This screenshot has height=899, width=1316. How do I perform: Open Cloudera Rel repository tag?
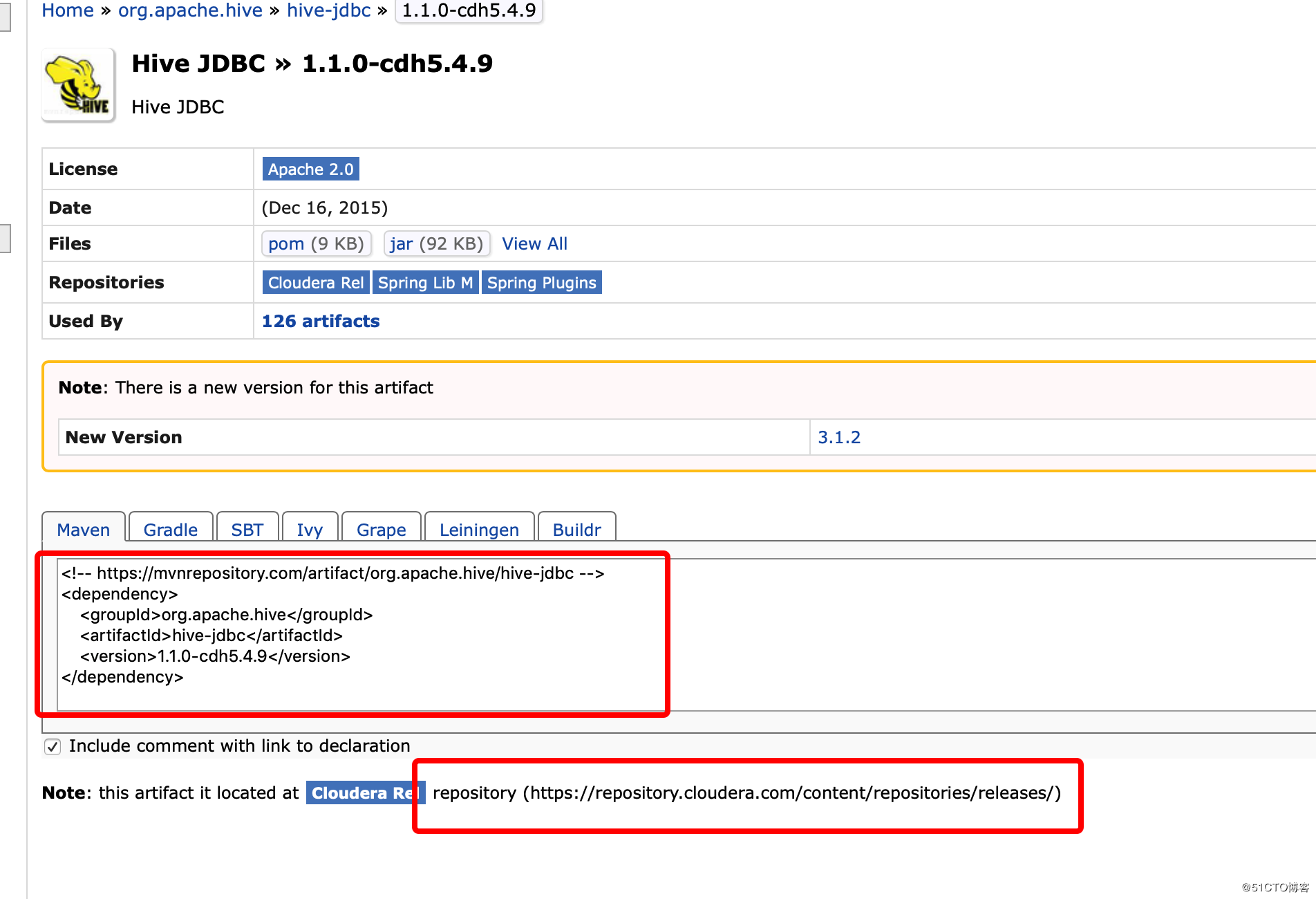(x=316, y=283)
